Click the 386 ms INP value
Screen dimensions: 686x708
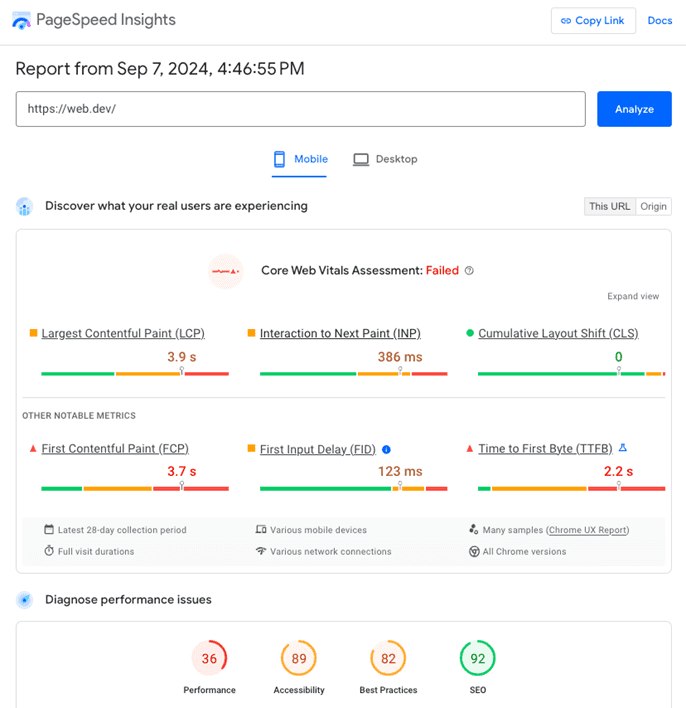pos(400,357)
